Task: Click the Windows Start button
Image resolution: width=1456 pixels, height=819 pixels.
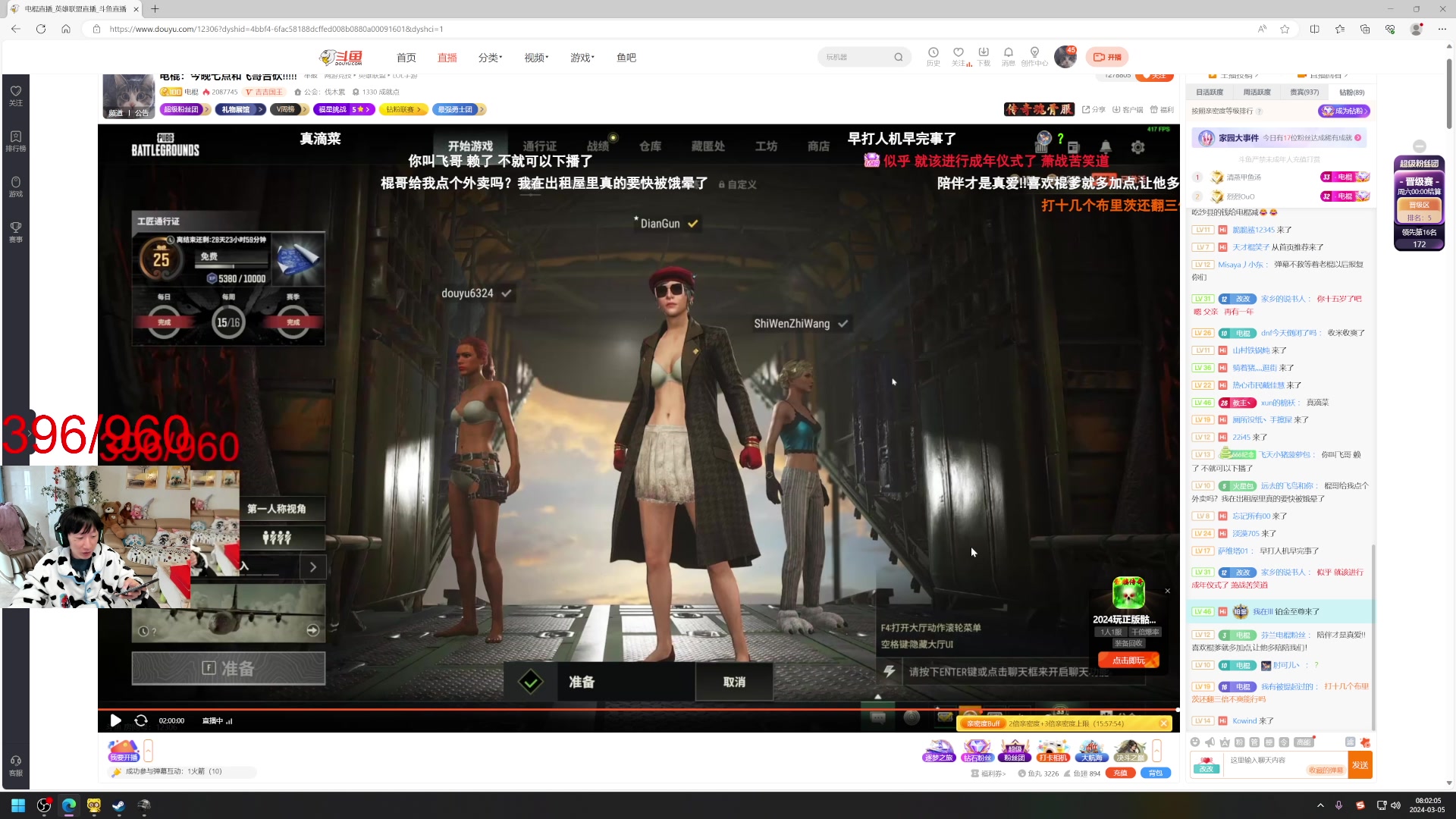Action: (x=18, y=805)
